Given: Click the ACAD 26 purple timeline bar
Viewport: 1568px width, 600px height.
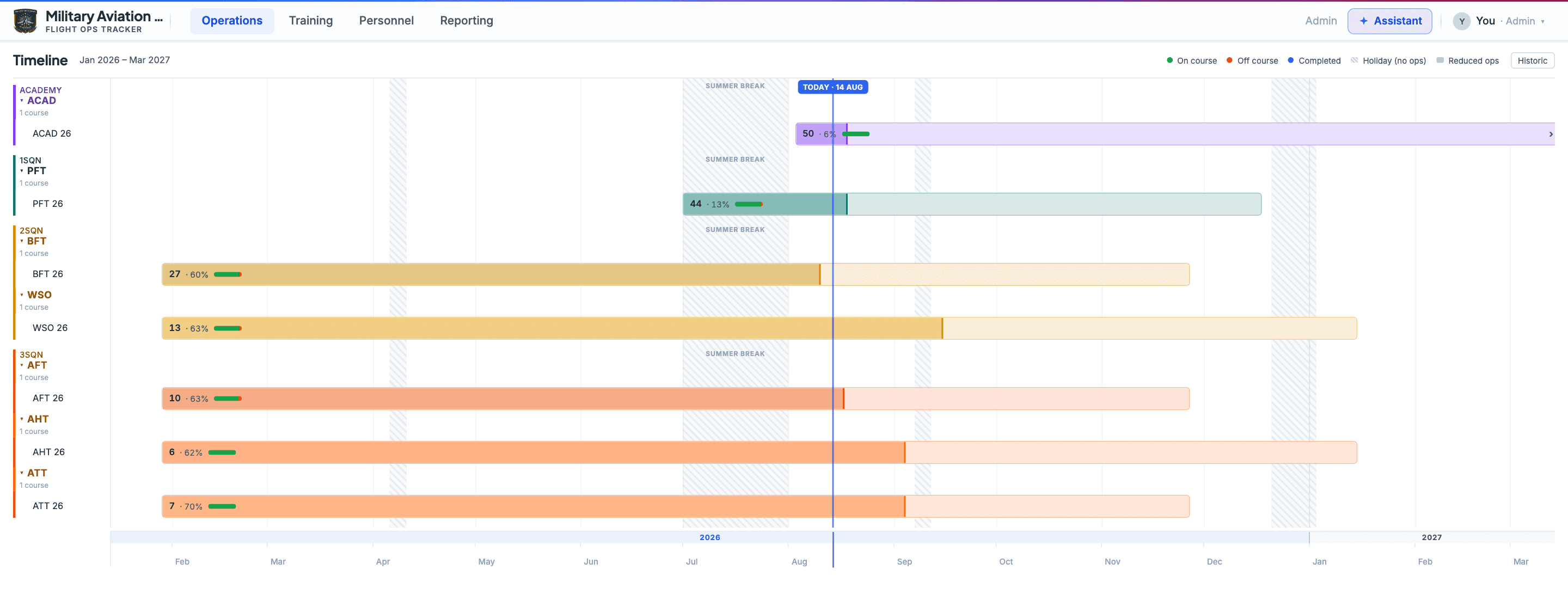Looking at the screenshot, I should tap(1175, 134).
